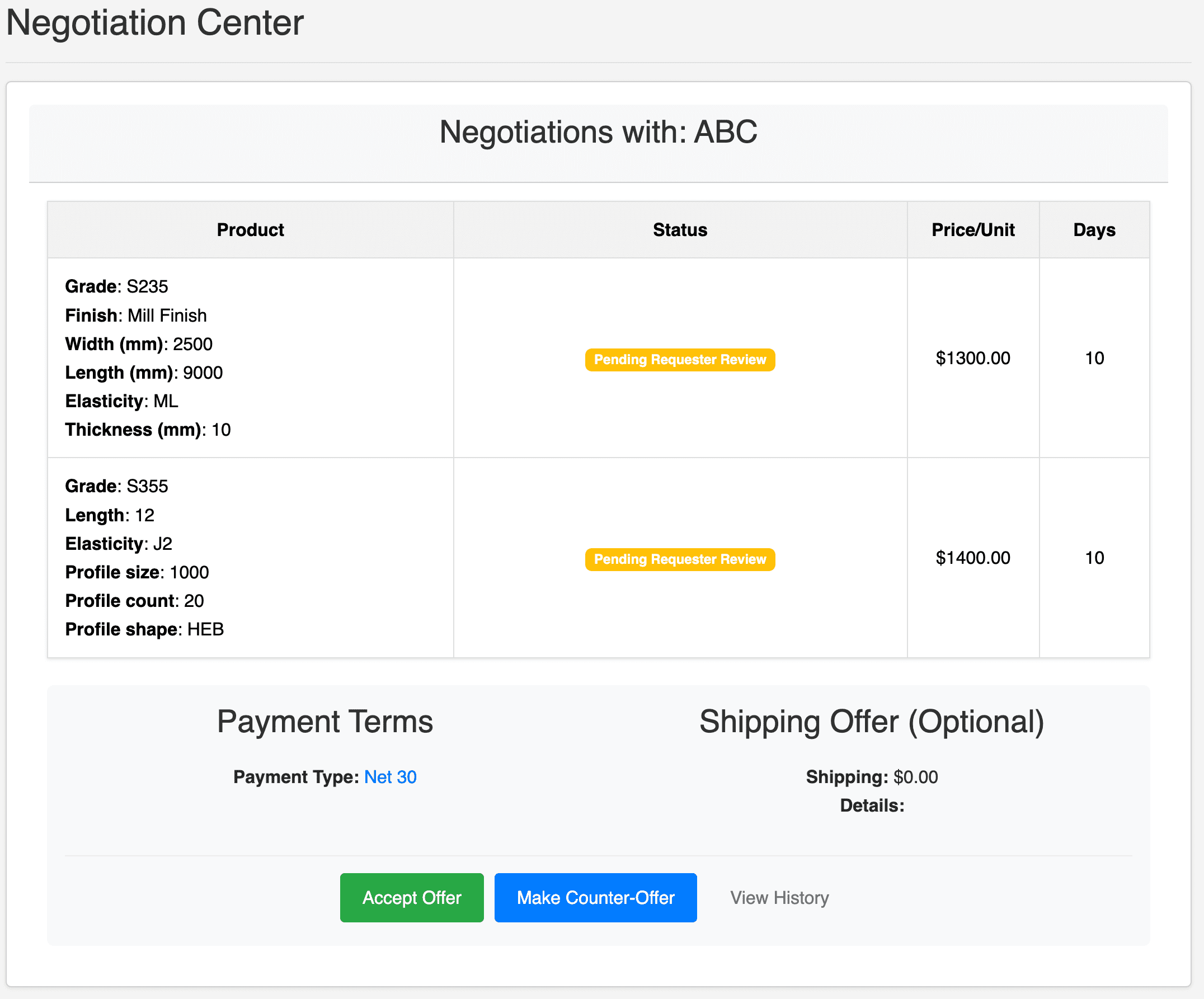1204x999 pixels.
Task: Open the Net 30 payment type link
Action: (x=391, y=776)
